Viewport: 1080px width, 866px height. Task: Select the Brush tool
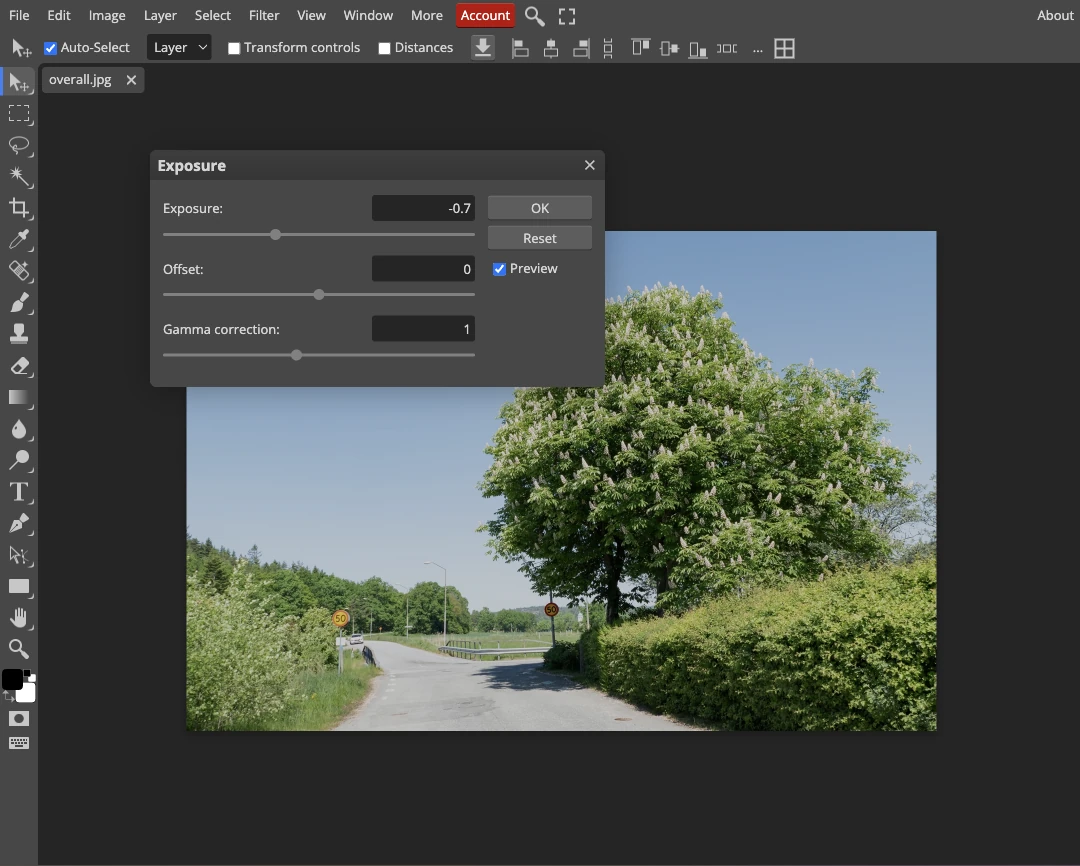(x=19, y=302)
